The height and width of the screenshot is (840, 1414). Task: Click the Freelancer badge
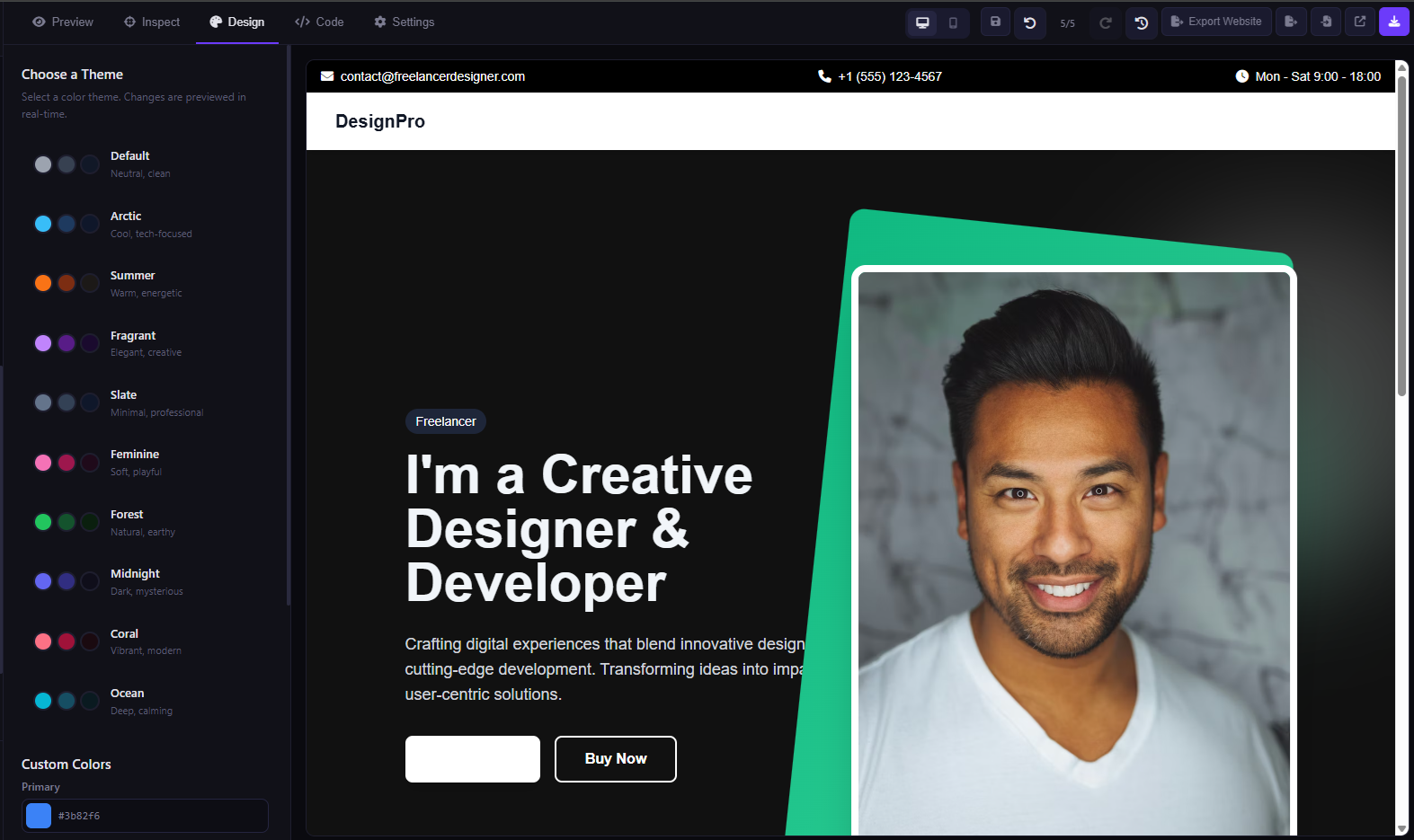click(x=446, y=421)
